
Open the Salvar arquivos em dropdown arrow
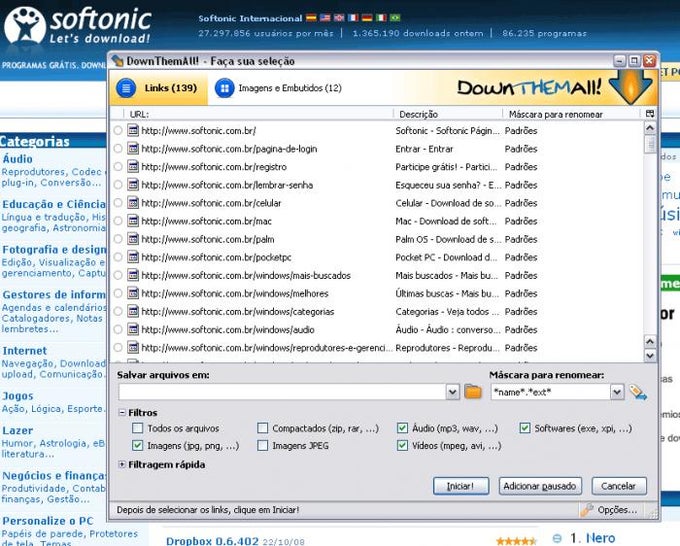(452, 392)
